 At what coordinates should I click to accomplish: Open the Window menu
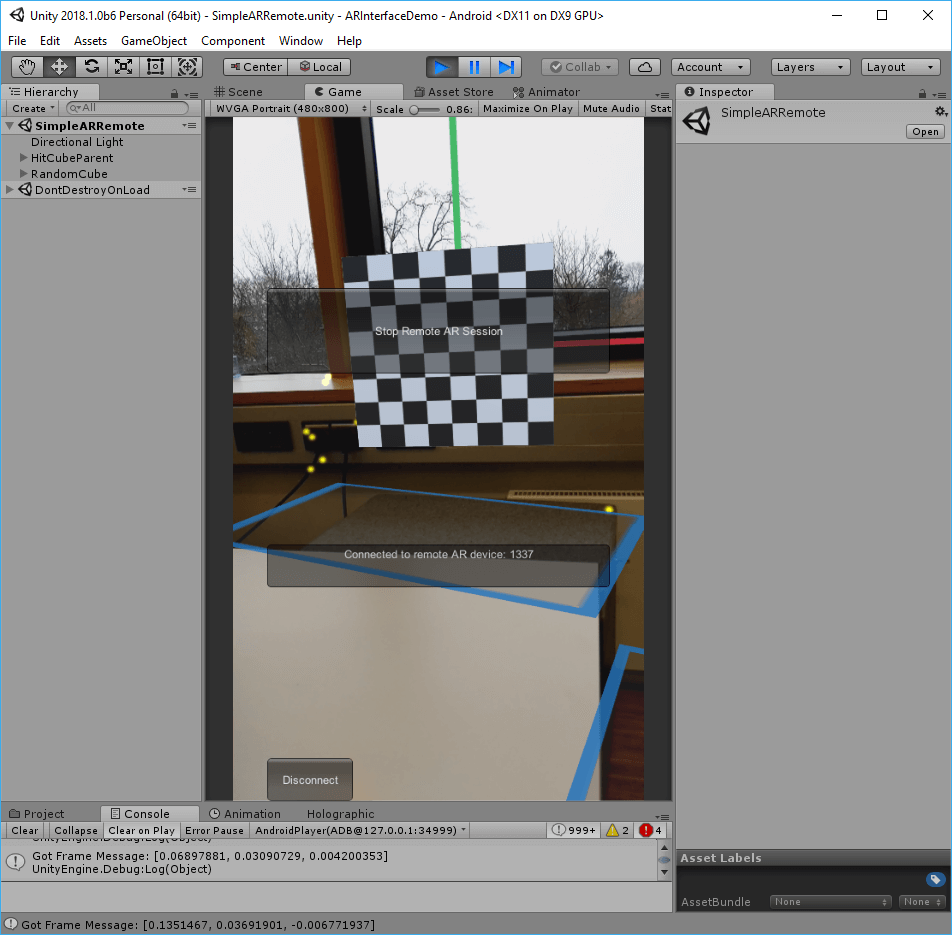tap(301, 41)
